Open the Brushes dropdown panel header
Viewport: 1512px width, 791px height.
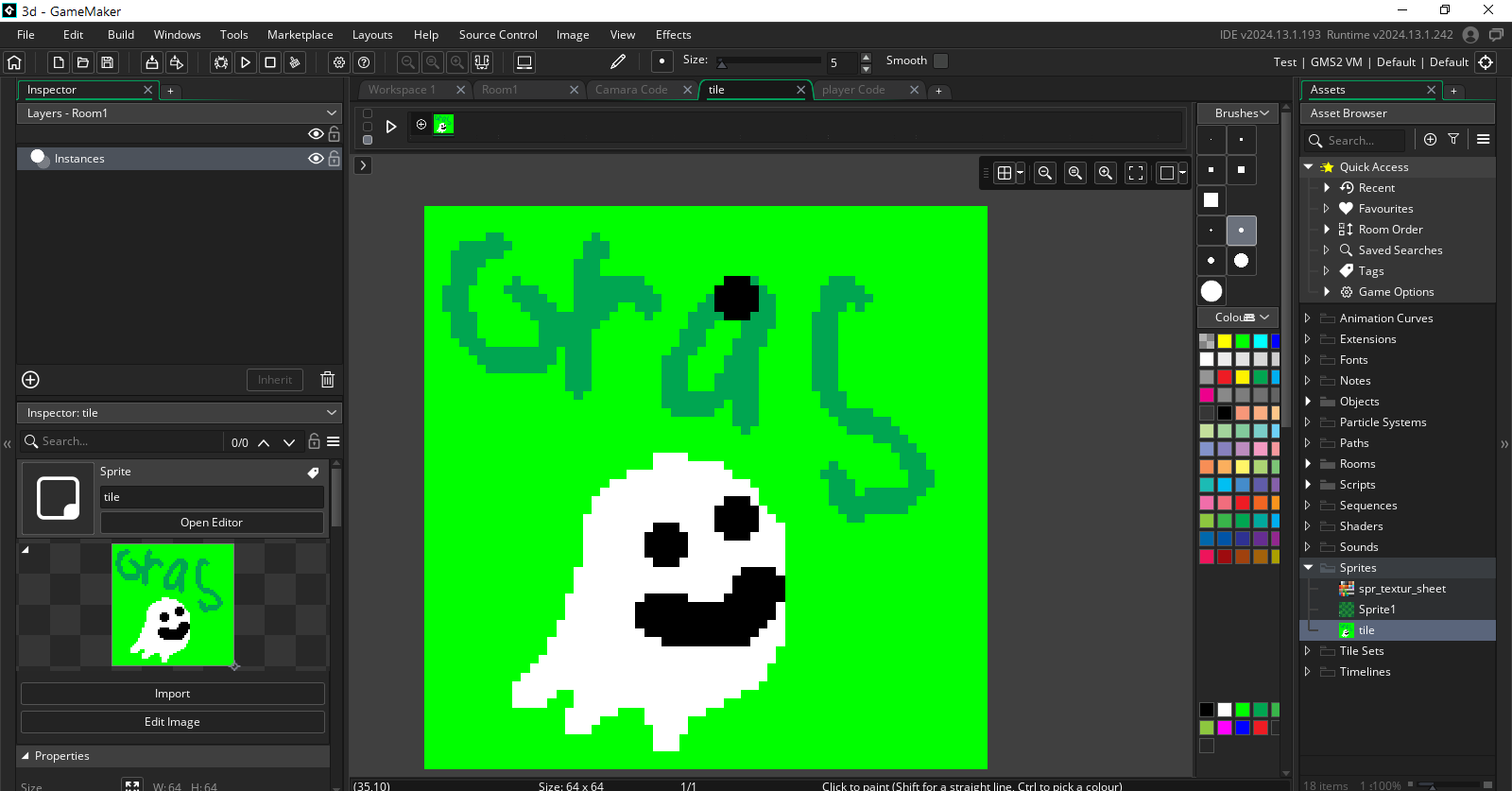pos(1238,113)
